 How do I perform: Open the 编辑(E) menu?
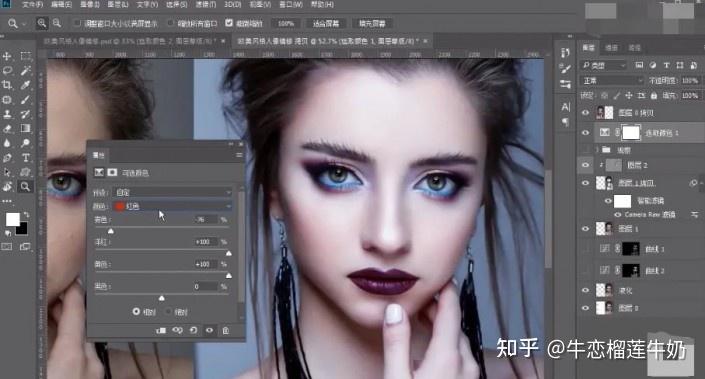coord(61,4)
